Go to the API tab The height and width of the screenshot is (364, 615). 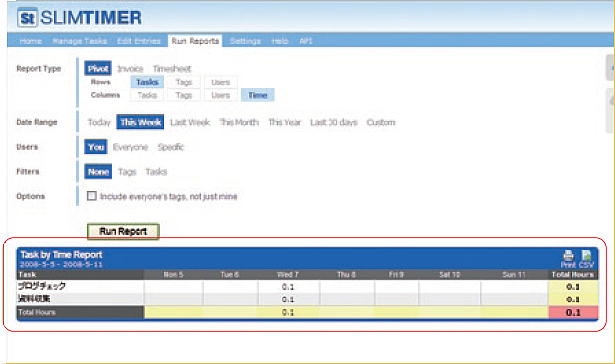(x=306, y=41)
